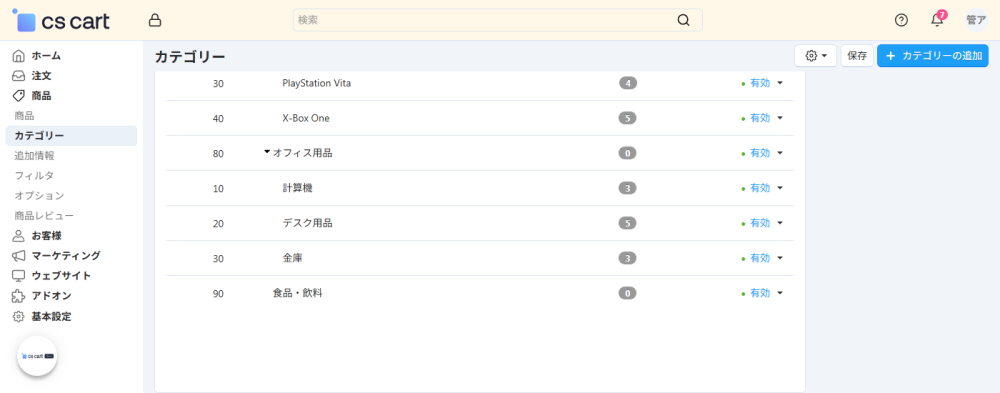This screenshot has width=1000, height=393.
Task: Open the アドオン menu
Action: click(x=52, y=296)
